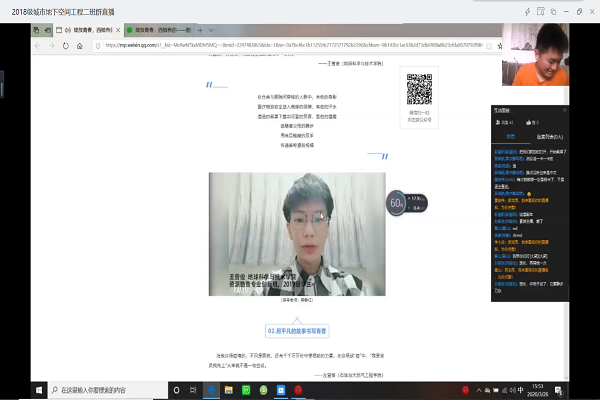Open File Explorer on taskbar
The width and height of the screenshot is (600, 400).
[228, 390]
